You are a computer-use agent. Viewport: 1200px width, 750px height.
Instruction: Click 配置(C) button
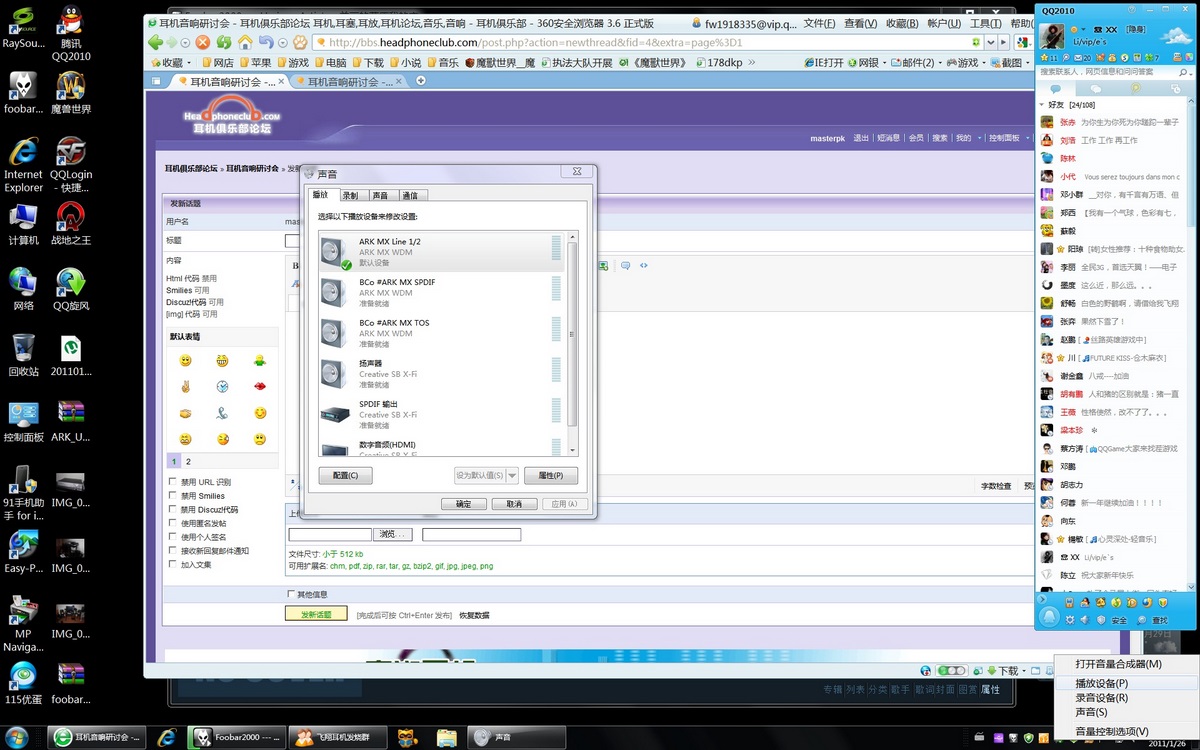pyautogui.click(x=345, y=476)
